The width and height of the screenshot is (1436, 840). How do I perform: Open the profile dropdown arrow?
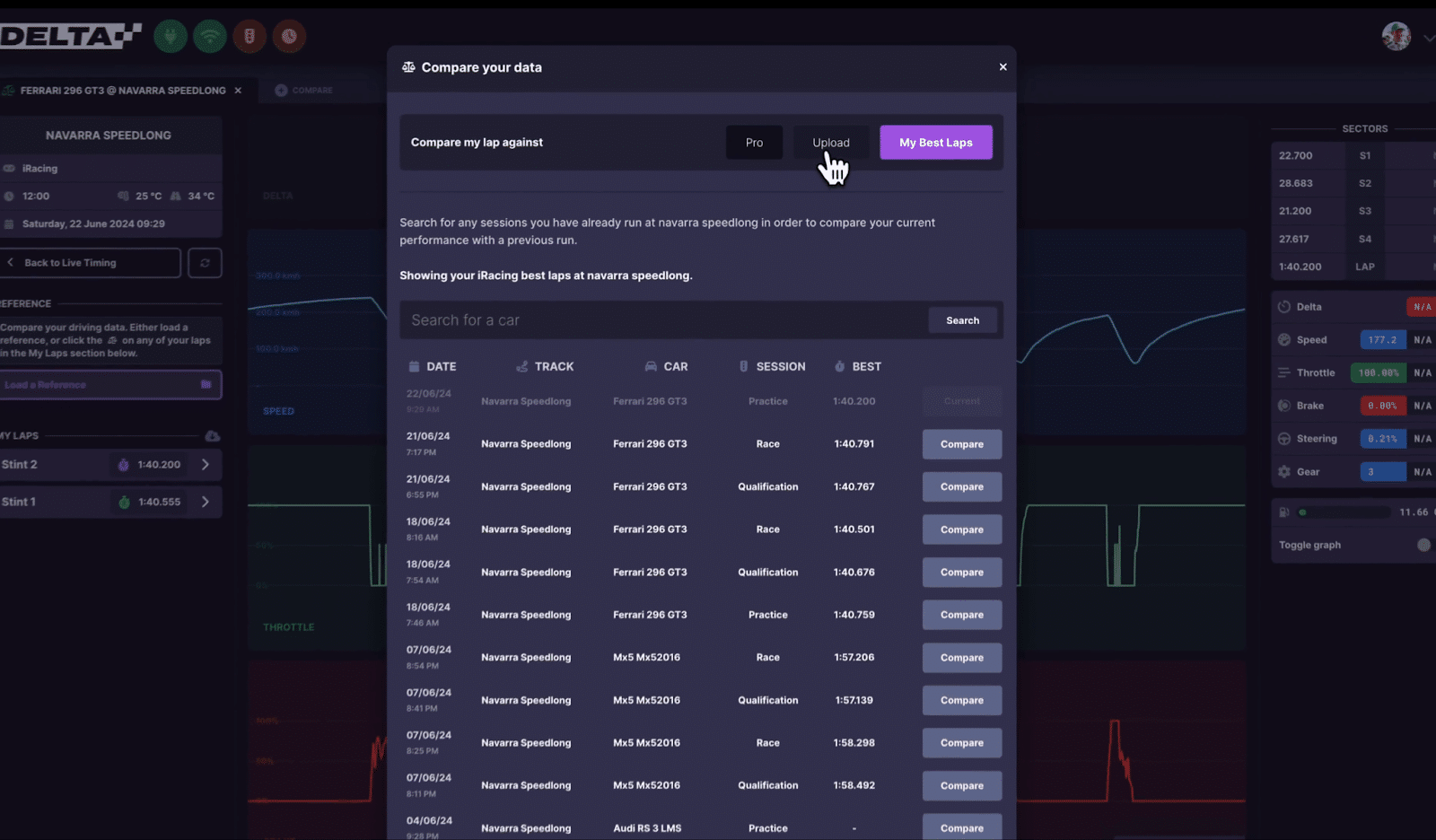[x=1428, y=38]
